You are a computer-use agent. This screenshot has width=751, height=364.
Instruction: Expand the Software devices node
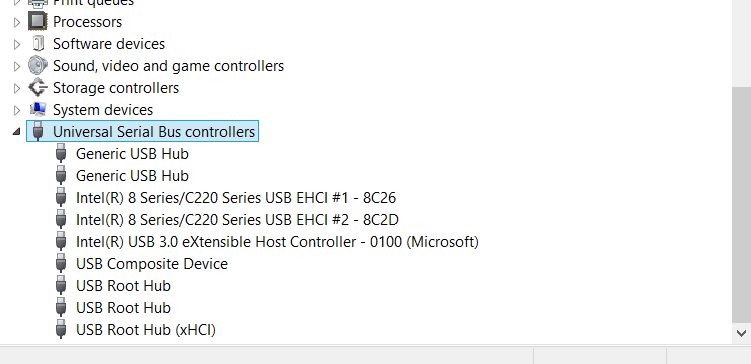point(17,44)
